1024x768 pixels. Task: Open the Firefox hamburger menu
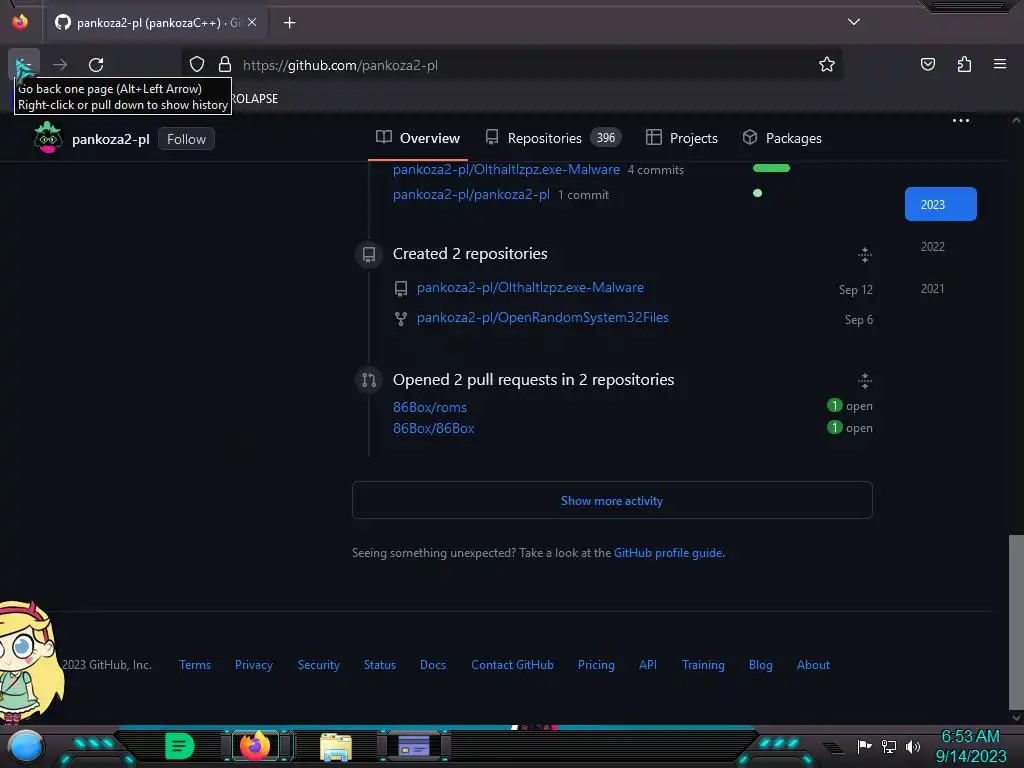(999, 64)
